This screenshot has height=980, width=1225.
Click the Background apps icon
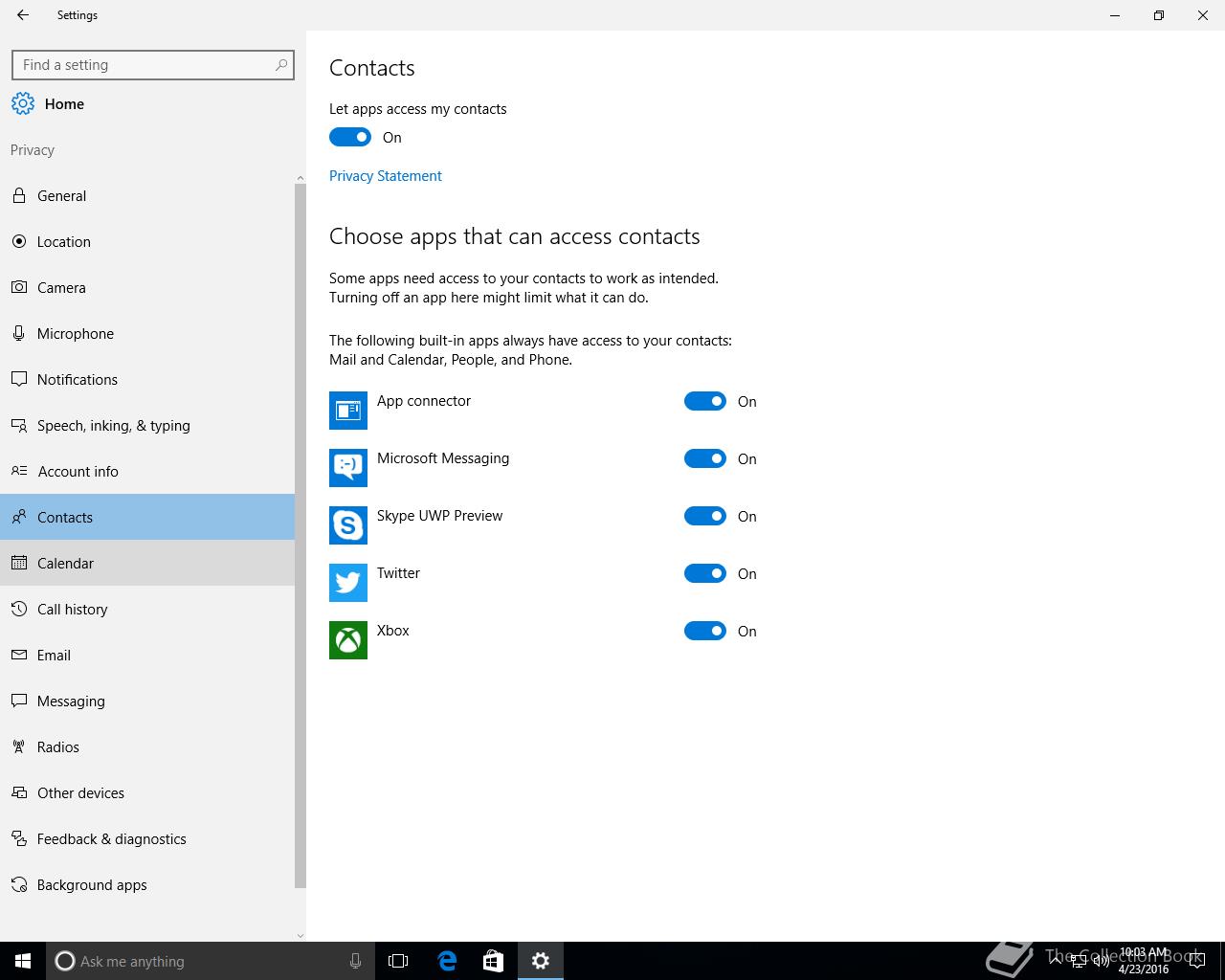click(19, 884)
